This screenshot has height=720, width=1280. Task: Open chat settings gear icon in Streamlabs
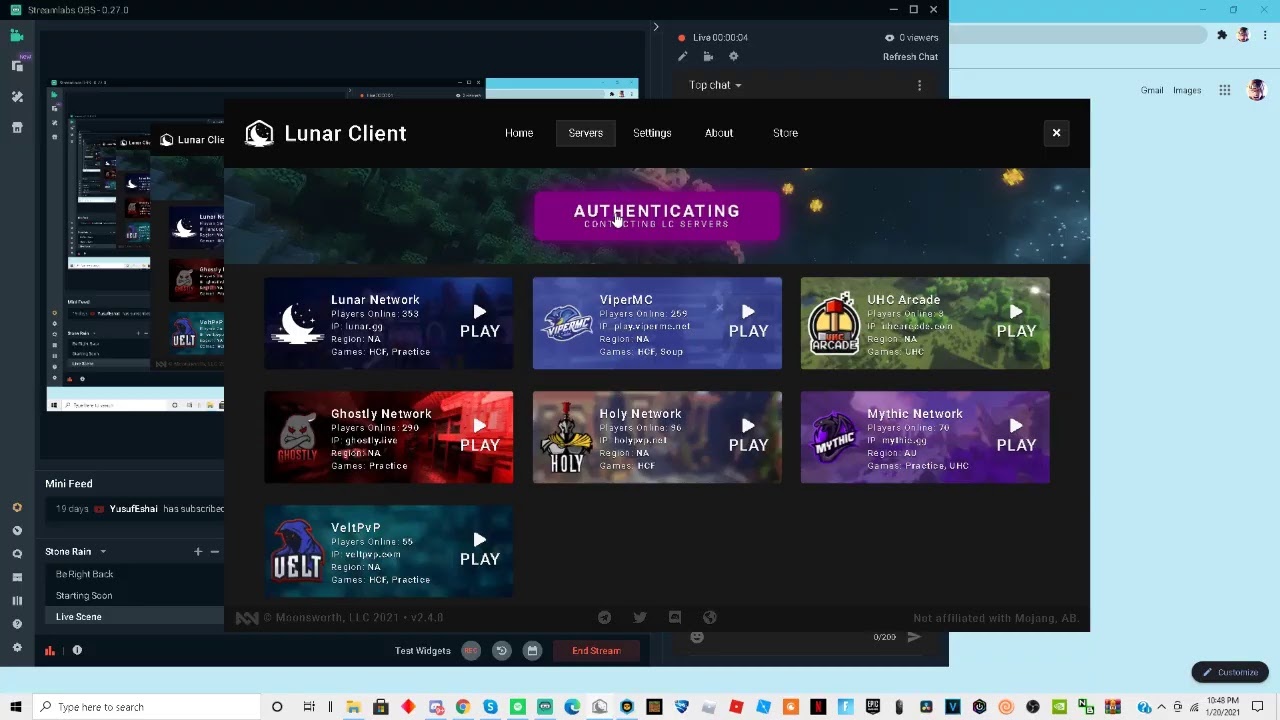click(x=733, y=57)
